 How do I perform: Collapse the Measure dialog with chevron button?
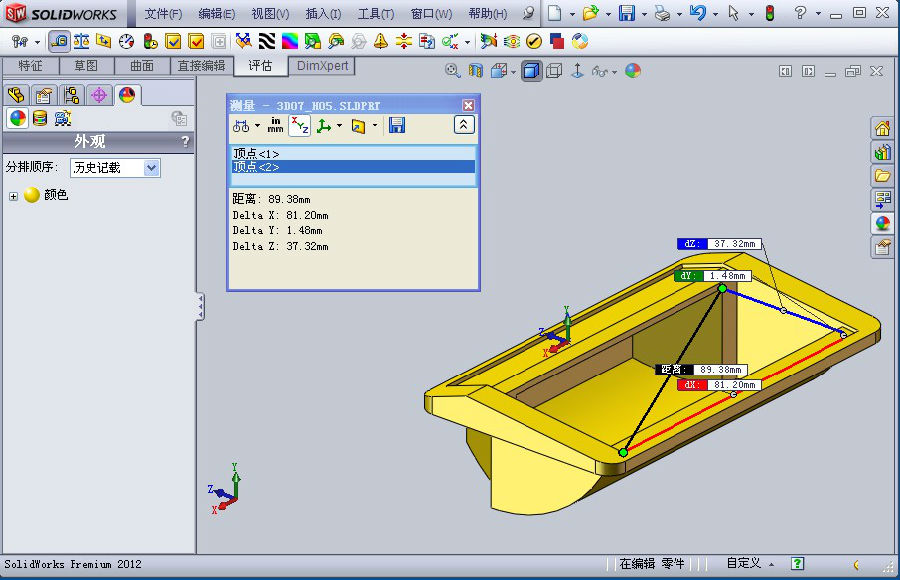point(464,125)
